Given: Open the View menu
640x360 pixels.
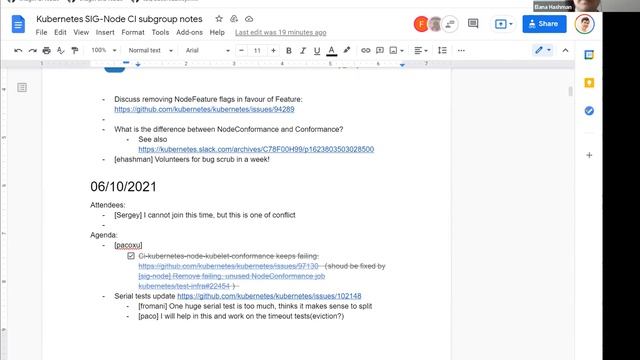Looking at the screenshot, I should coord(81,32).
